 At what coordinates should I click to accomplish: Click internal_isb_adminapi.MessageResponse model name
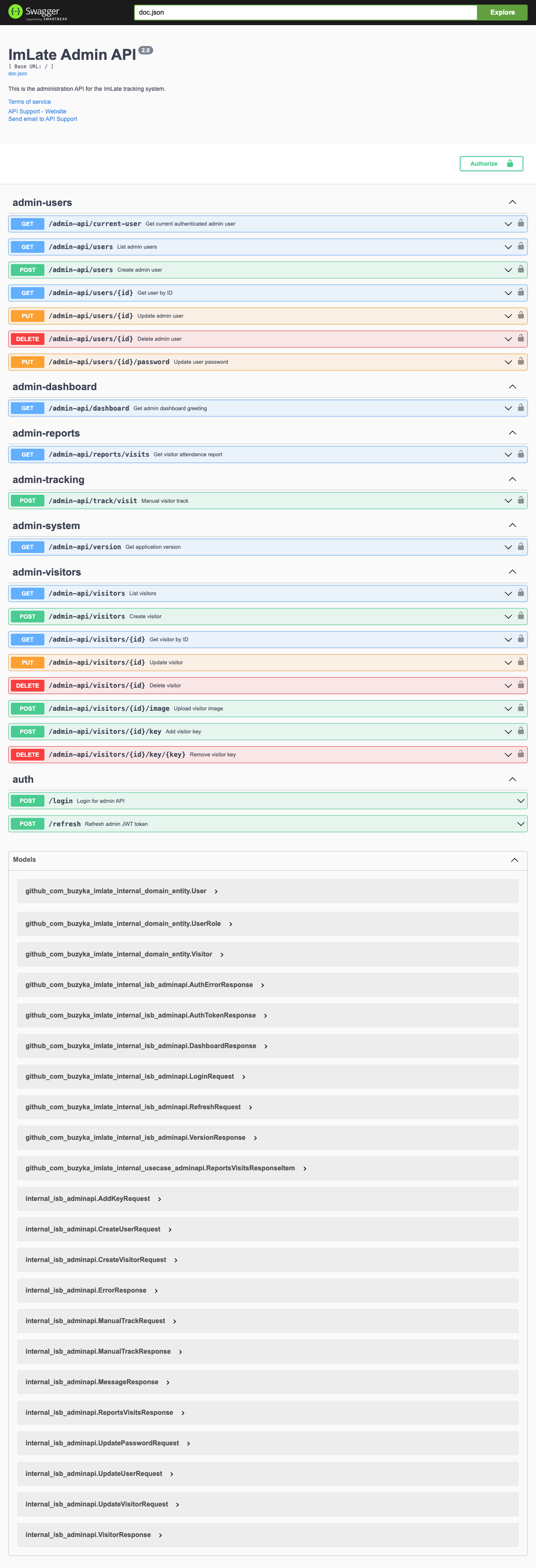92,1382
